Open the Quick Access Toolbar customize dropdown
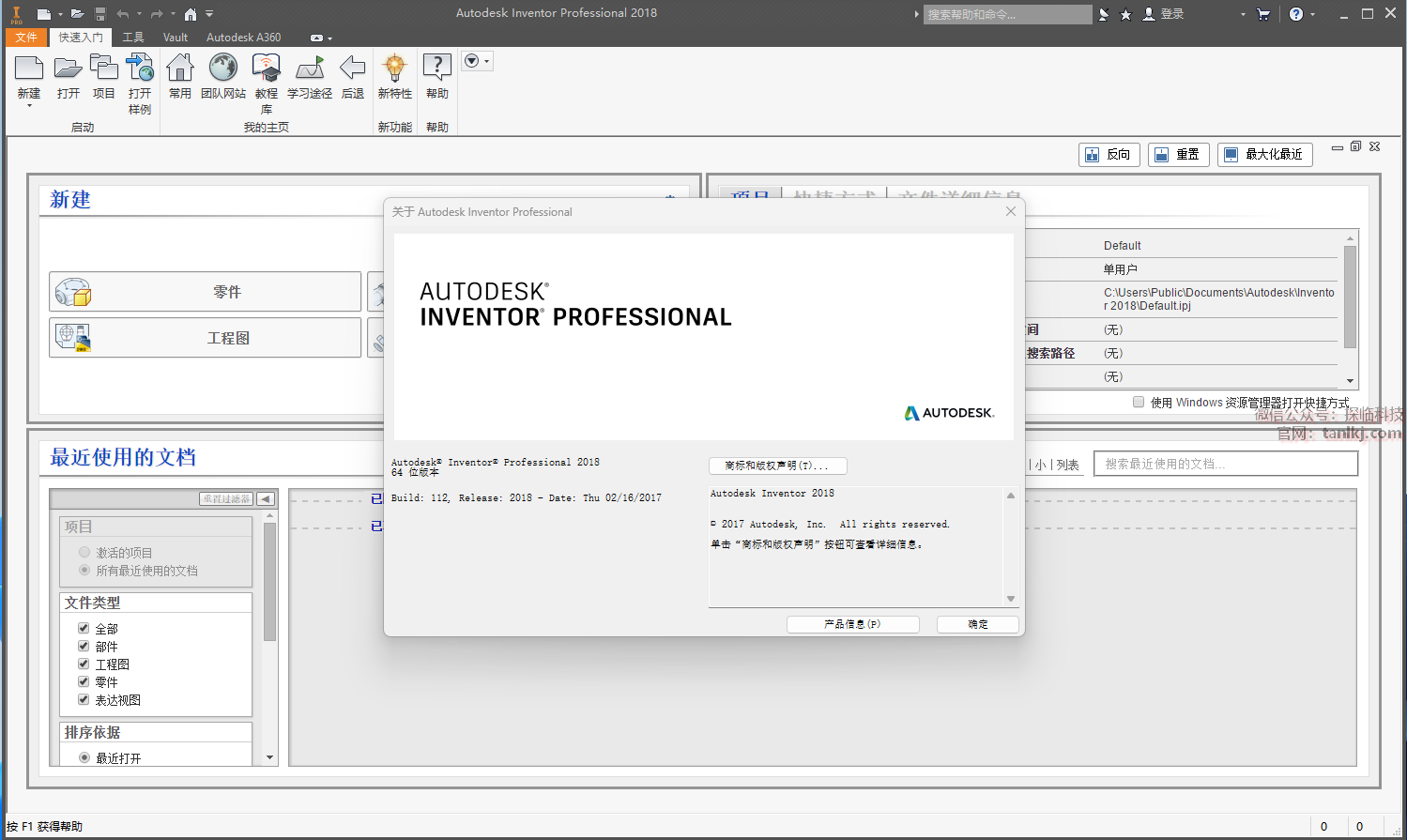 [x=209, y=14]
